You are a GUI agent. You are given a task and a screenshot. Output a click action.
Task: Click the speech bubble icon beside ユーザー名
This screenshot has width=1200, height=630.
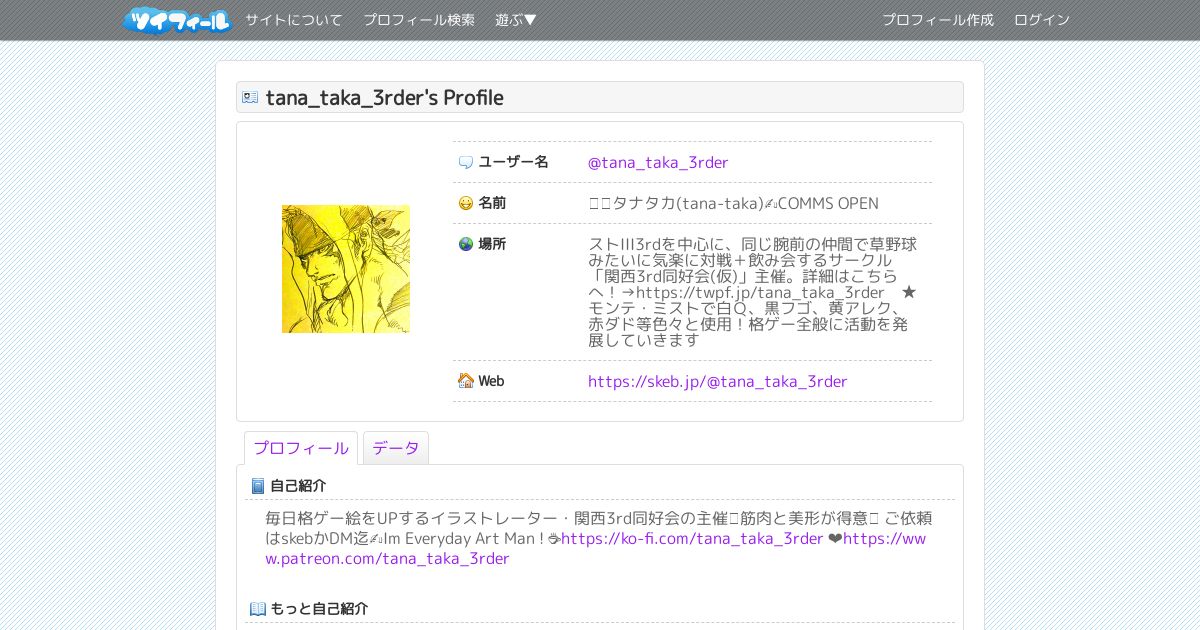pyautogui.click(x=466, y=162)
